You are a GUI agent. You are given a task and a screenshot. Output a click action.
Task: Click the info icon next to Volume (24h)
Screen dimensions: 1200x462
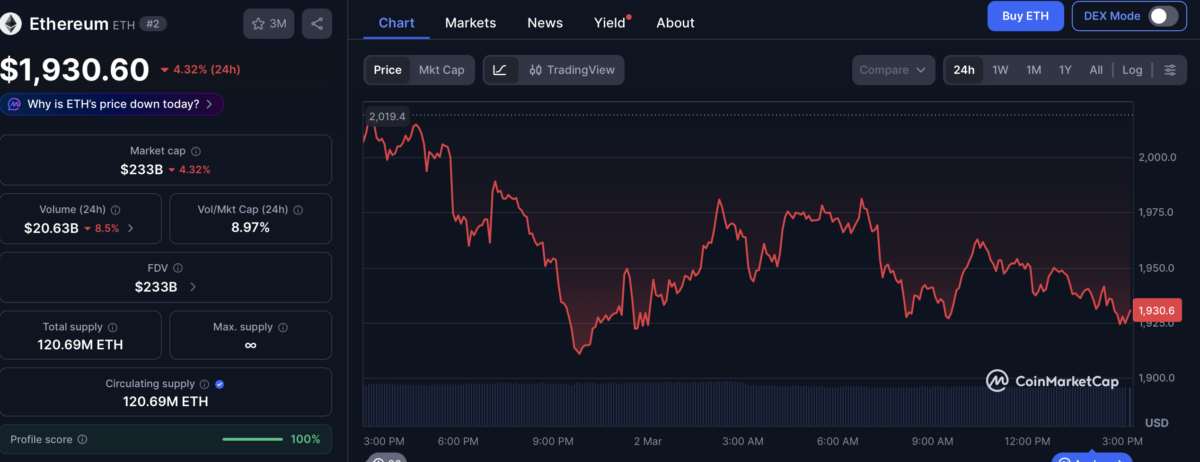(115, 210)
